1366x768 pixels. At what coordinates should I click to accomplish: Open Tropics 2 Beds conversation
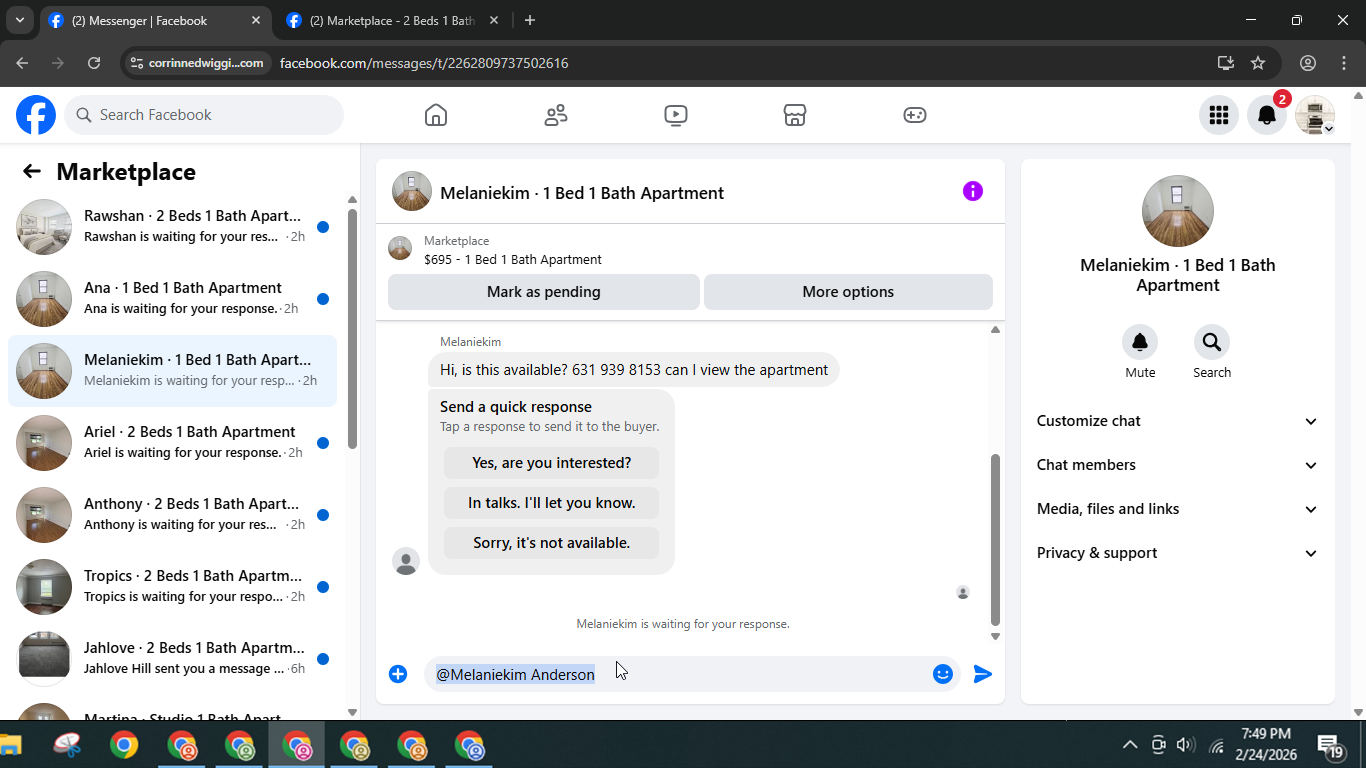tap(172, 587)
